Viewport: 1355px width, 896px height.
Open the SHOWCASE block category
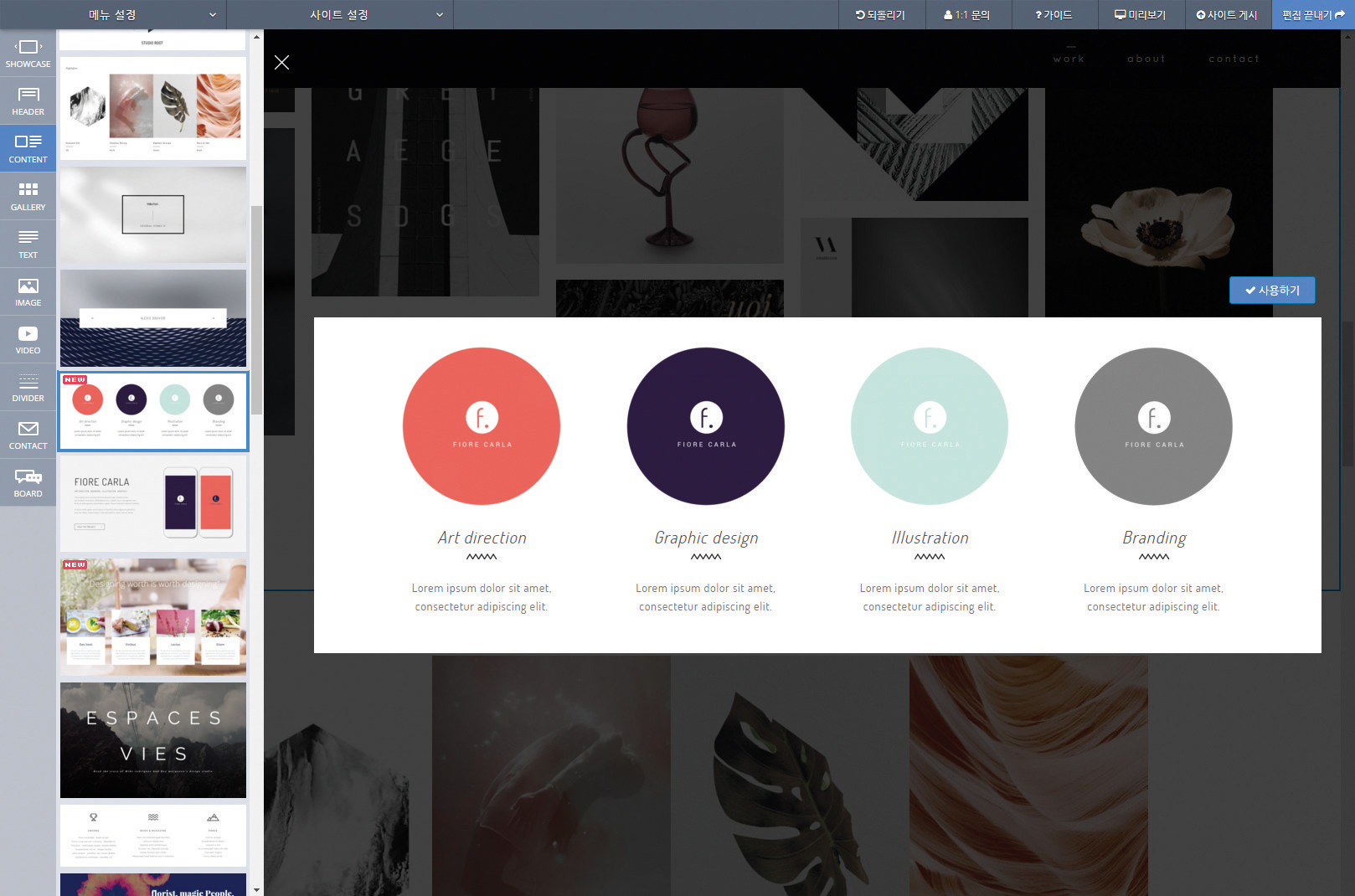(x=28, y=54)
